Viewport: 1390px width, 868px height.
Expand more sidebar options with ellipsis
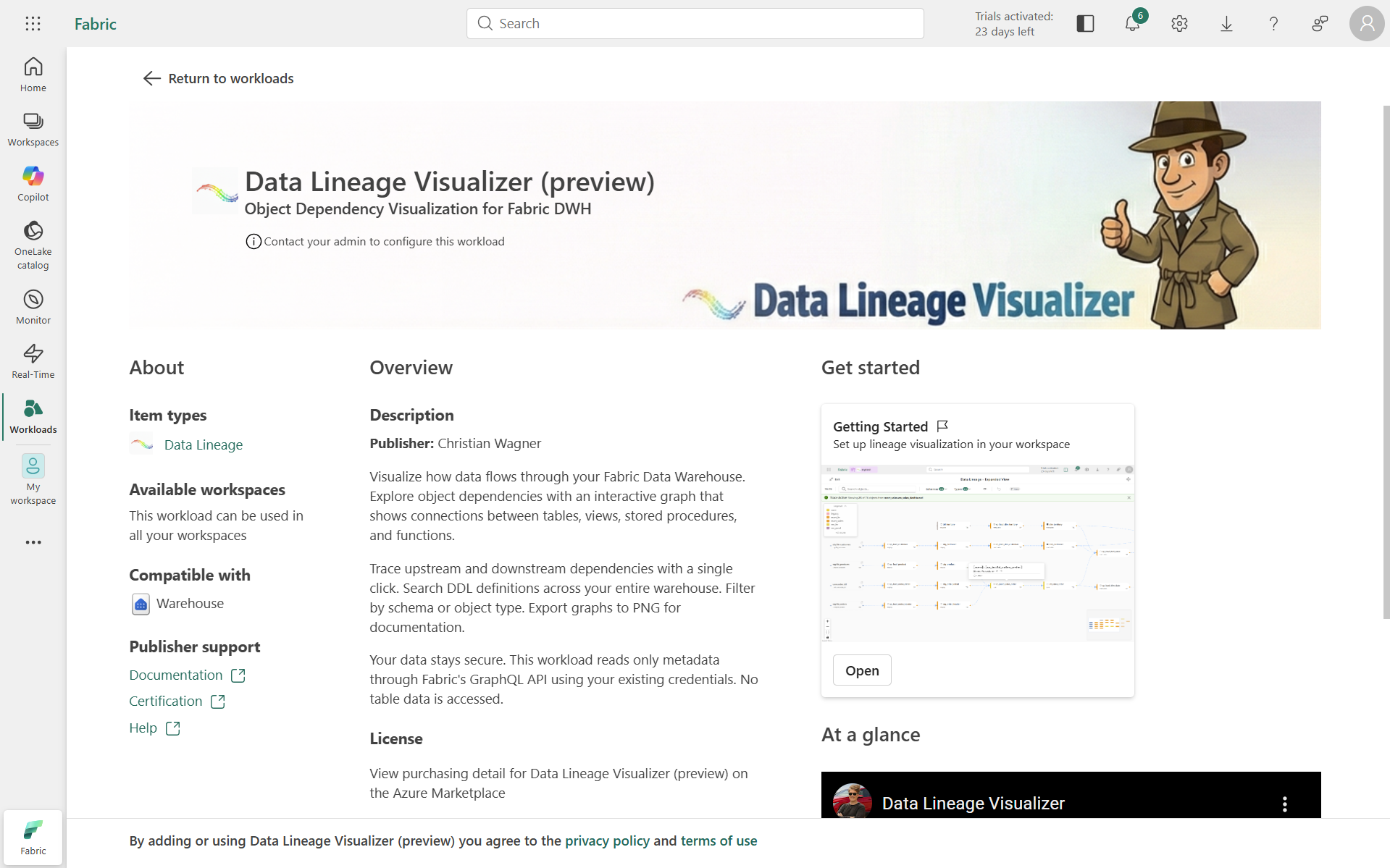point(33,542)
